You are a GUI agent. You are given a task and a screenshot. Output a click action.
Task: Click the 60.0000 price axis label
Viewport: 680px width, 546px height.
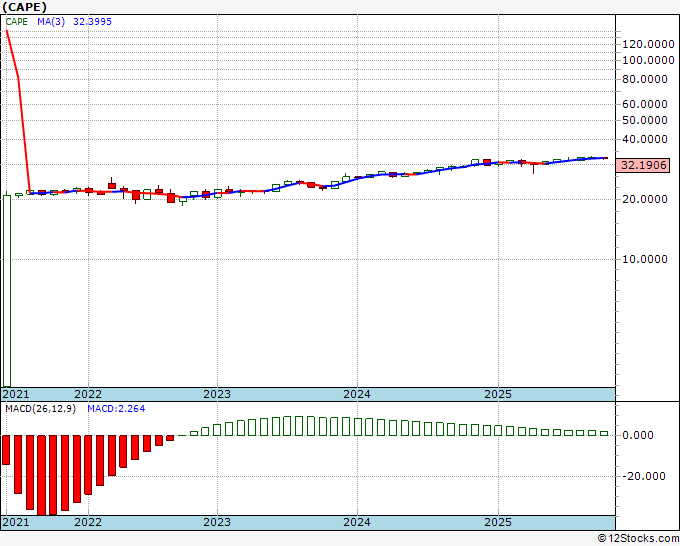pos(645,104)
